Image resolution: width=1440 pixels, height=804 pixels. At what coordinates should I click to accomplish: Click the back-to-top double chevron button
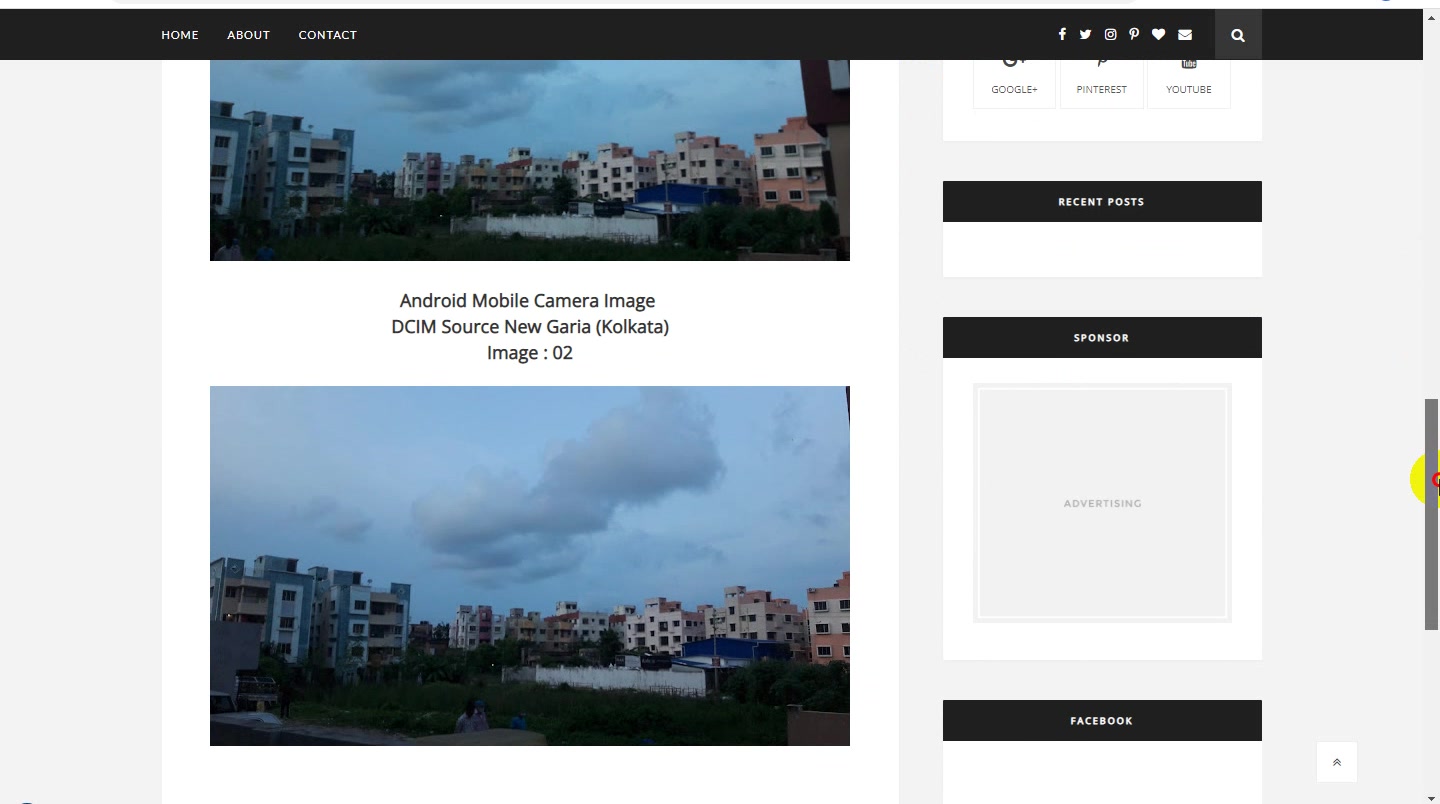pos(1337,762)
